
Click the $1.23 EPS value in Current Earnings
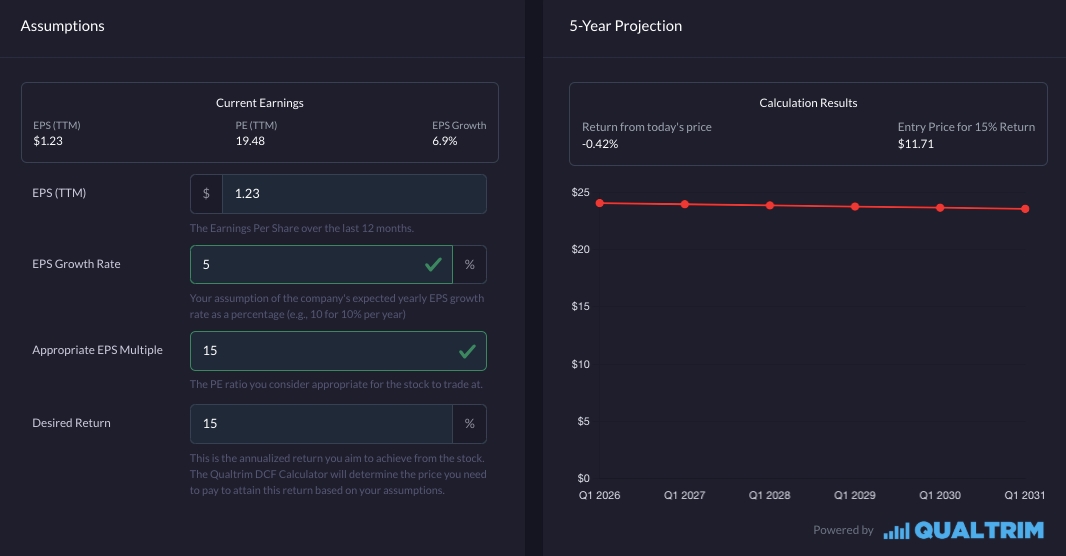[x=48, y=141]
